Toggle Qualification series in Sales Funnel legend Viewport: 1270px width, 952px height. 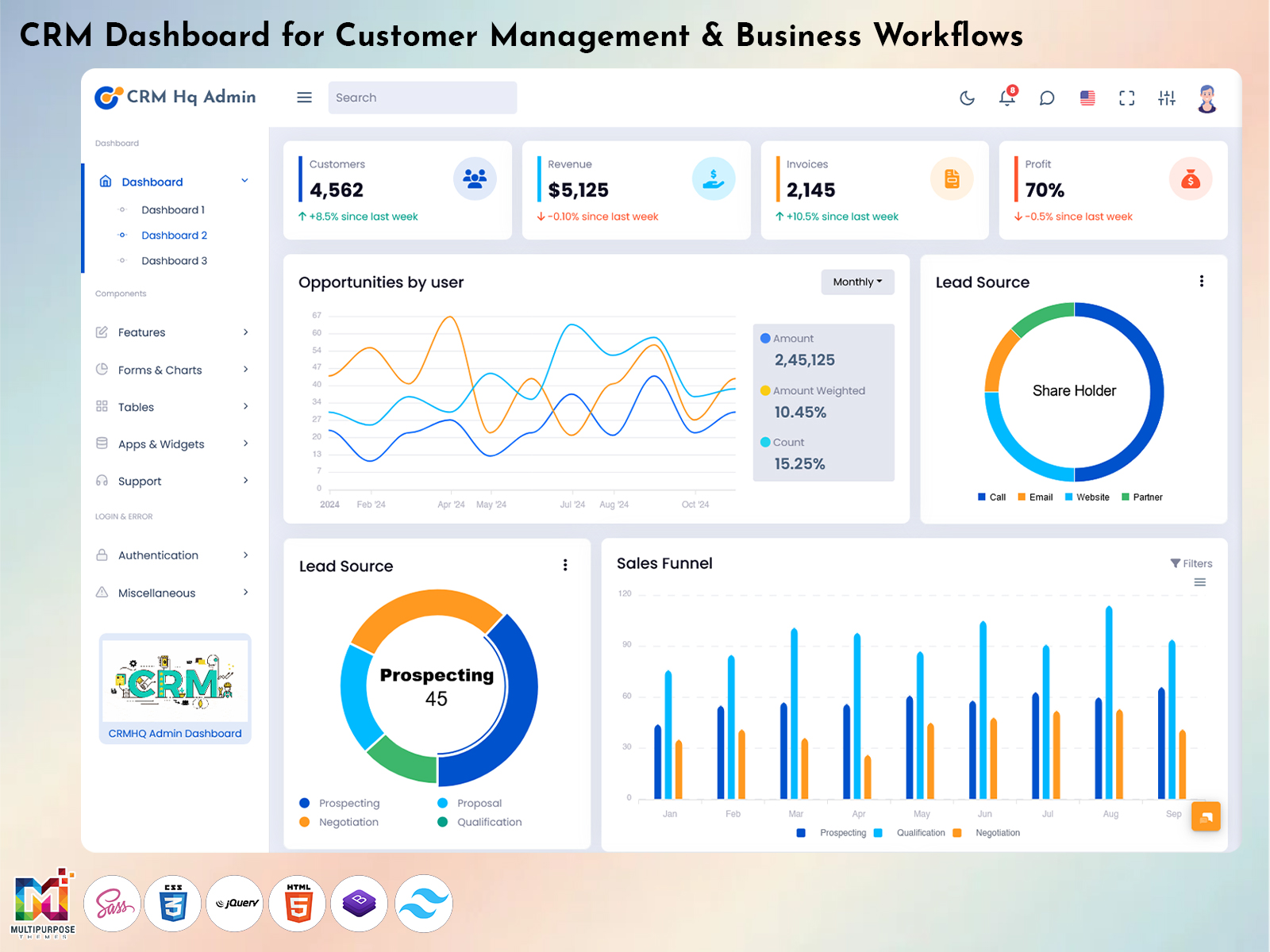point(910,833)
